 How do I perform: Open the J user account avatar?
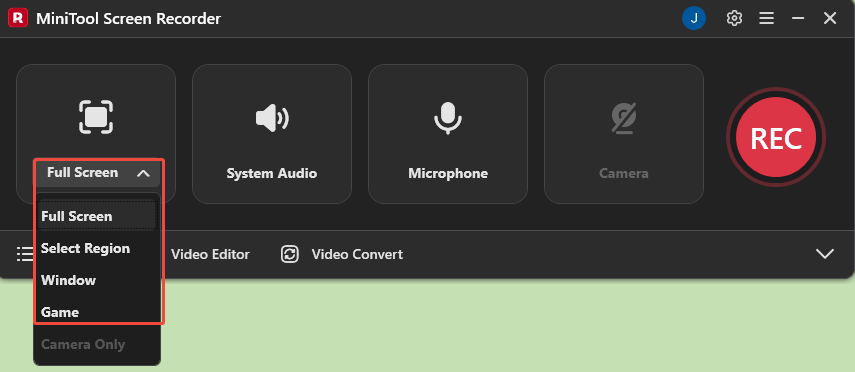coord(694,19)
